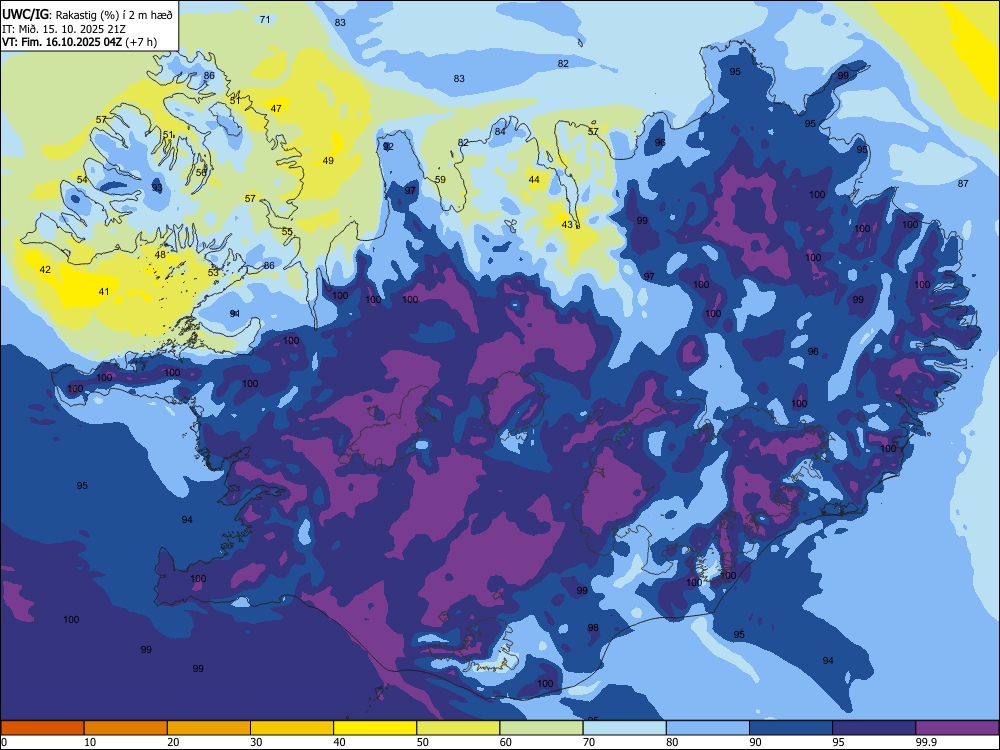Click the '87' humidity value on the map

click(963, 184)
